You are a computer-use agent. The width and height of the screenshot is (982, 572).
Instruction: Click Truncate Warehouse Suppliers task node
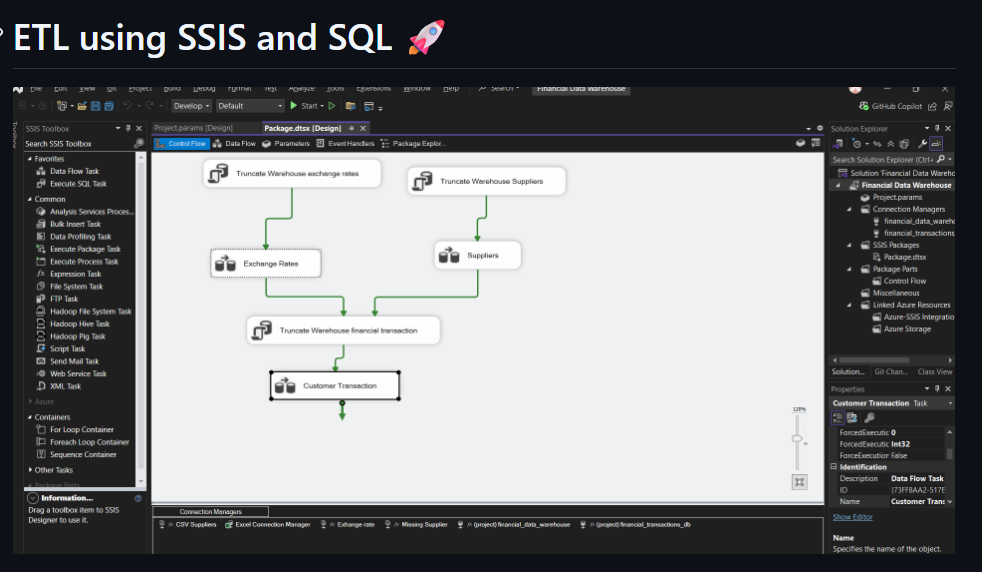[x=487, y=181]
